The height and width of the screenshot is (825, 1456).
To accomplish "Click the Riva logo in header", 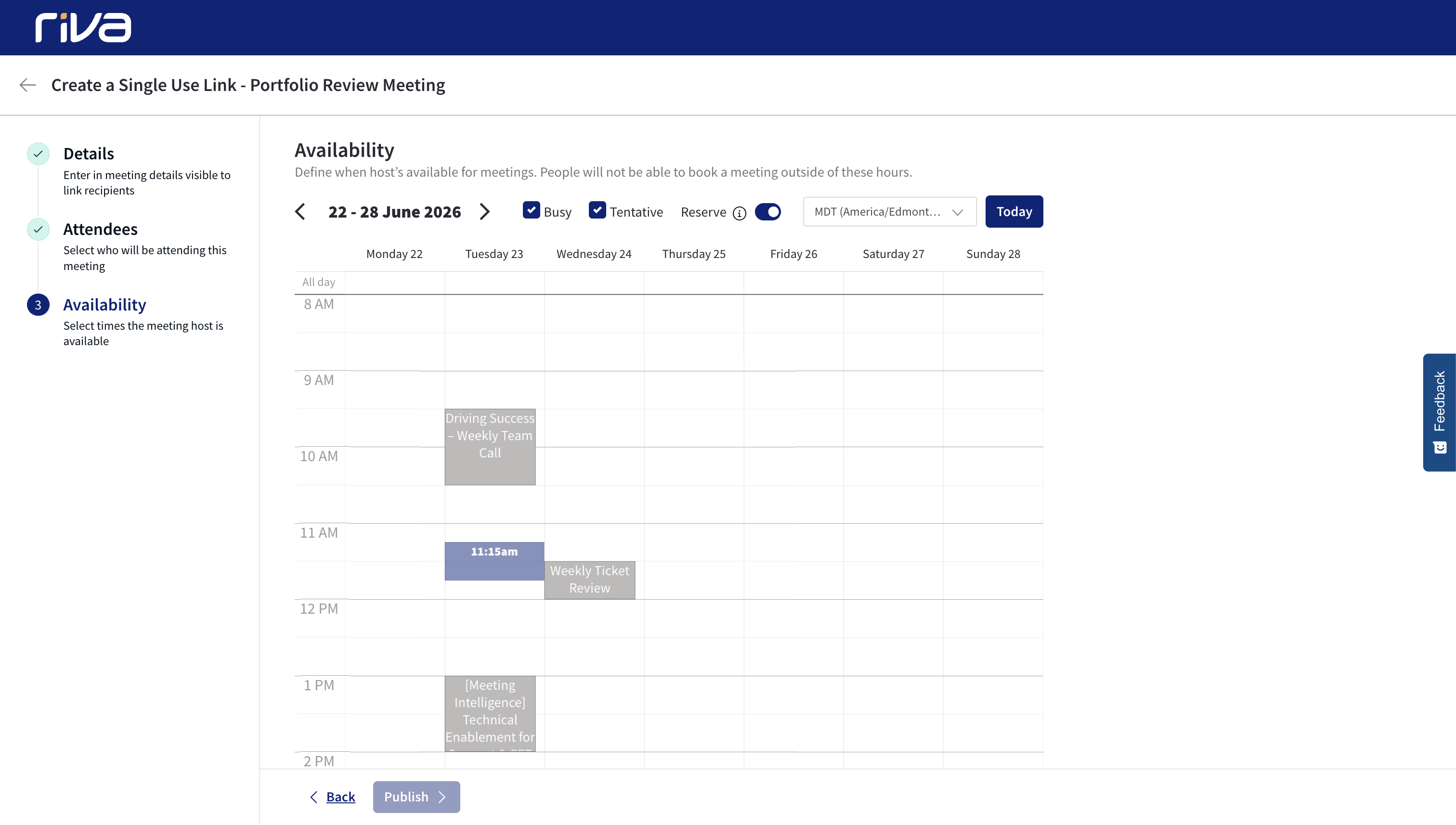I will (83, 28).
